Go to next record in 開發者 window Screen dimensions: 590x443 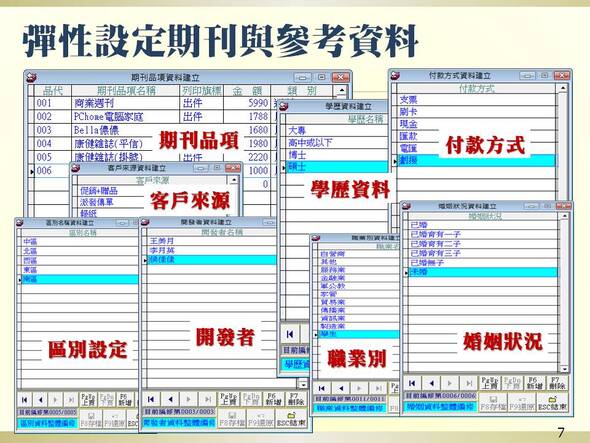click(x=189, y=399)
